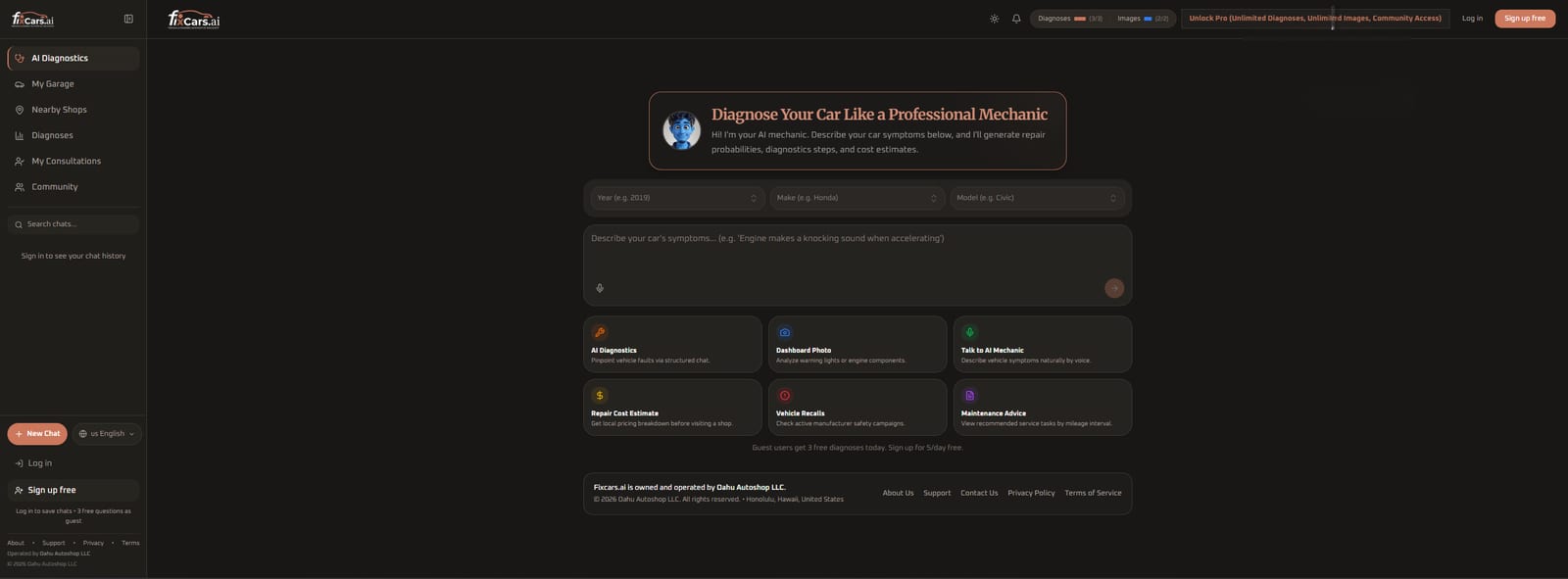The width and height of the screenshot is (1568, 579).
Task: Open the Privacy Policy footer link
Action: [x=1031, y=493]
